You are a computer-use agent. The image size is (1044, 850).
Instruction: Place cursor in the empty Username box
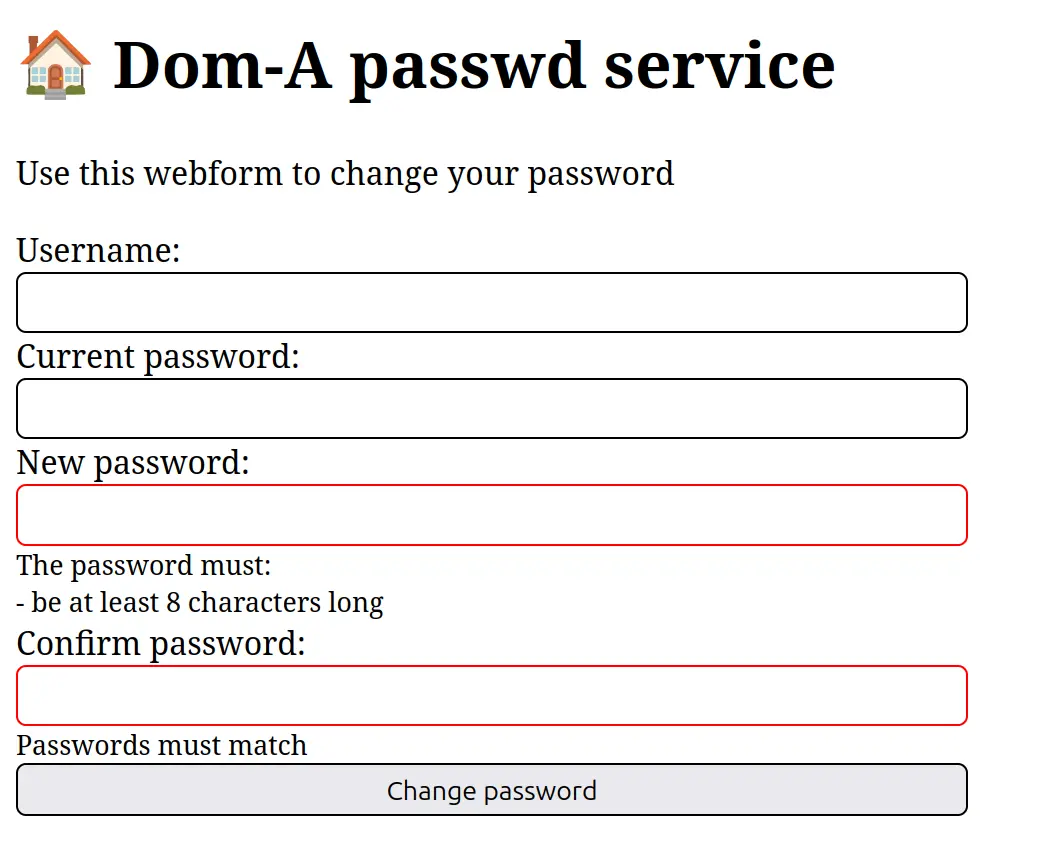pyautogui.click(x=492, y=302)
